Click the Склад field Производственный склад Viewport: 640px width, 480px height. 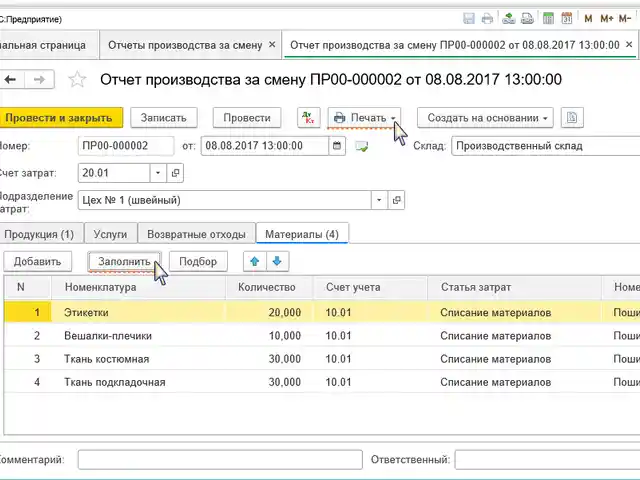coord(546,146)
